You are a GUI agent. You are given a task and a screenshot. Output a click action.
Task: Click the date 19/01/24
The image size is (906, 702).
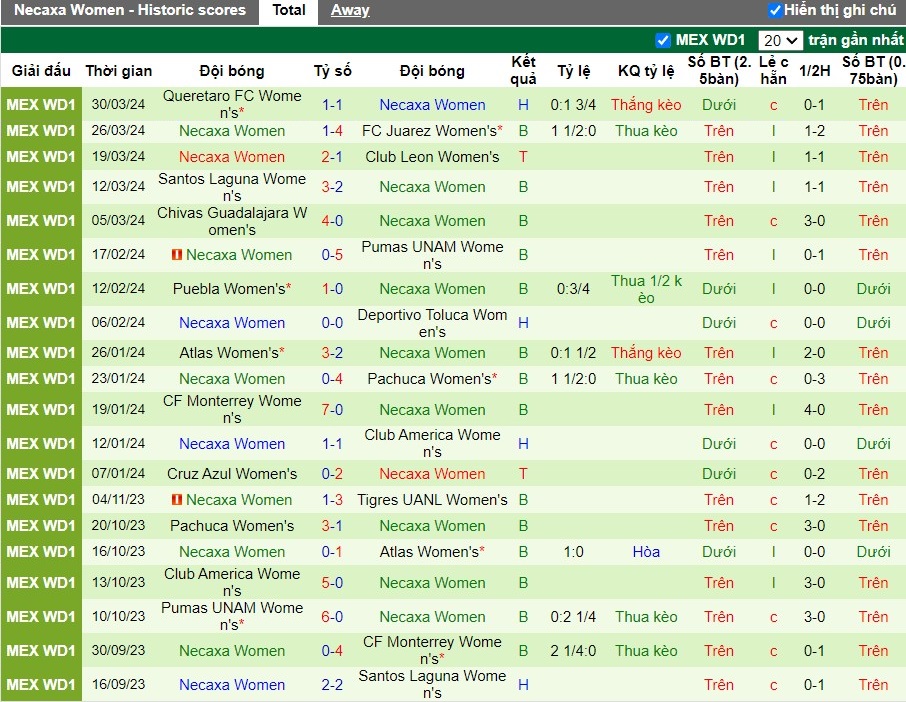(x=118, y=409)
